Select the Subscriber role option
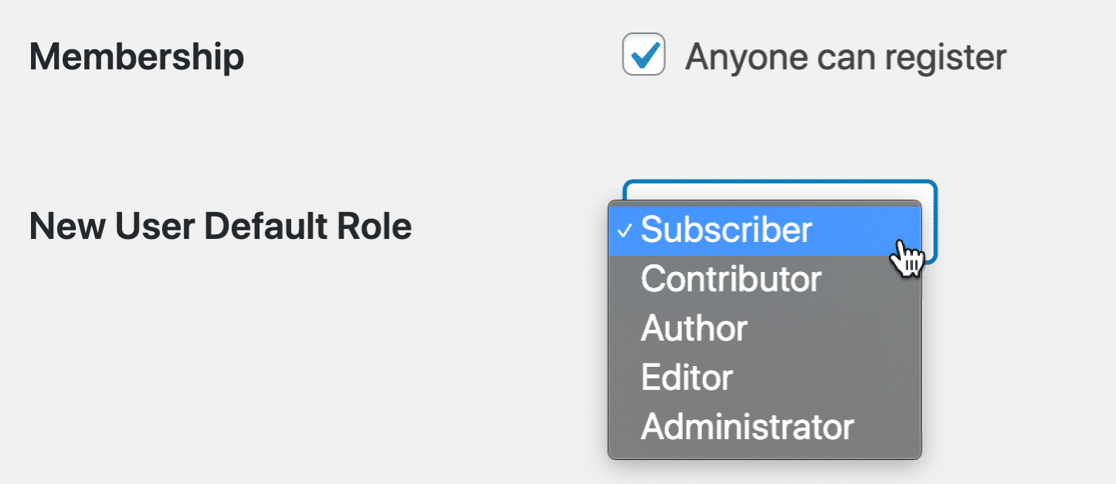 (x=726, y=230)
